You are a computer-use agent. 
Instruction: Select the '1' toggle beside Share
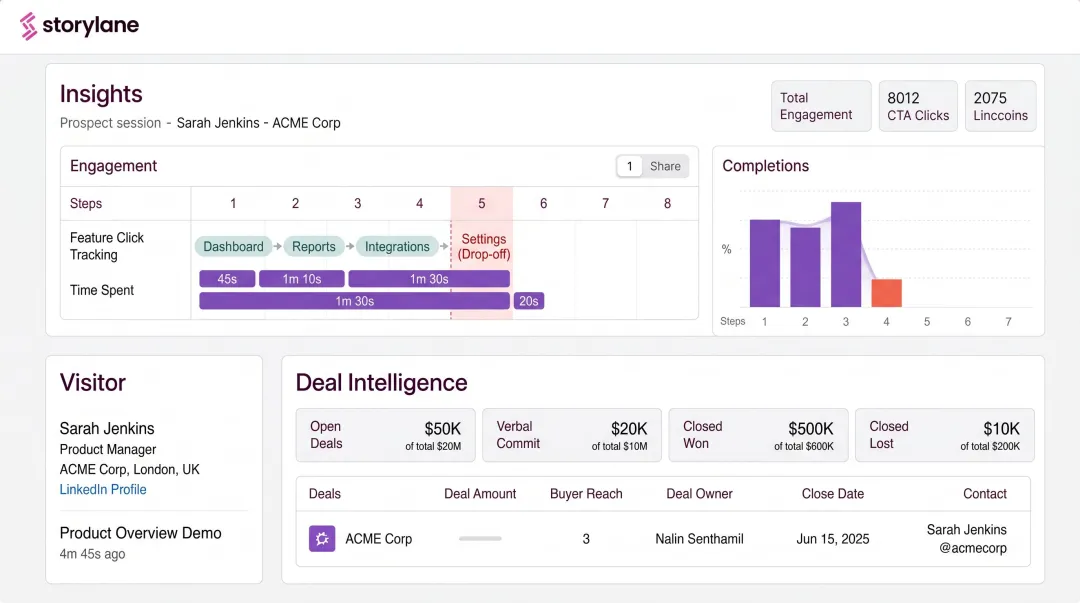coord(629,166)
